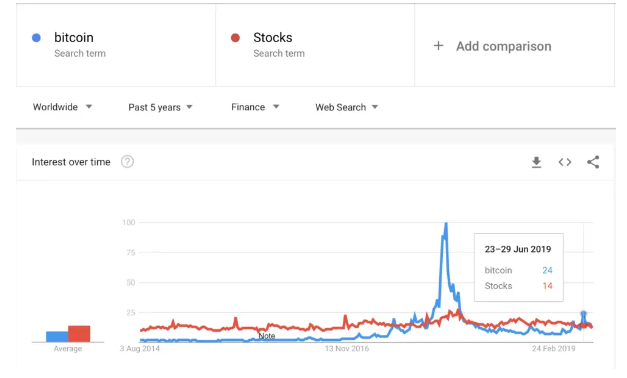Click the red average bar

click(x=79, y=334)
